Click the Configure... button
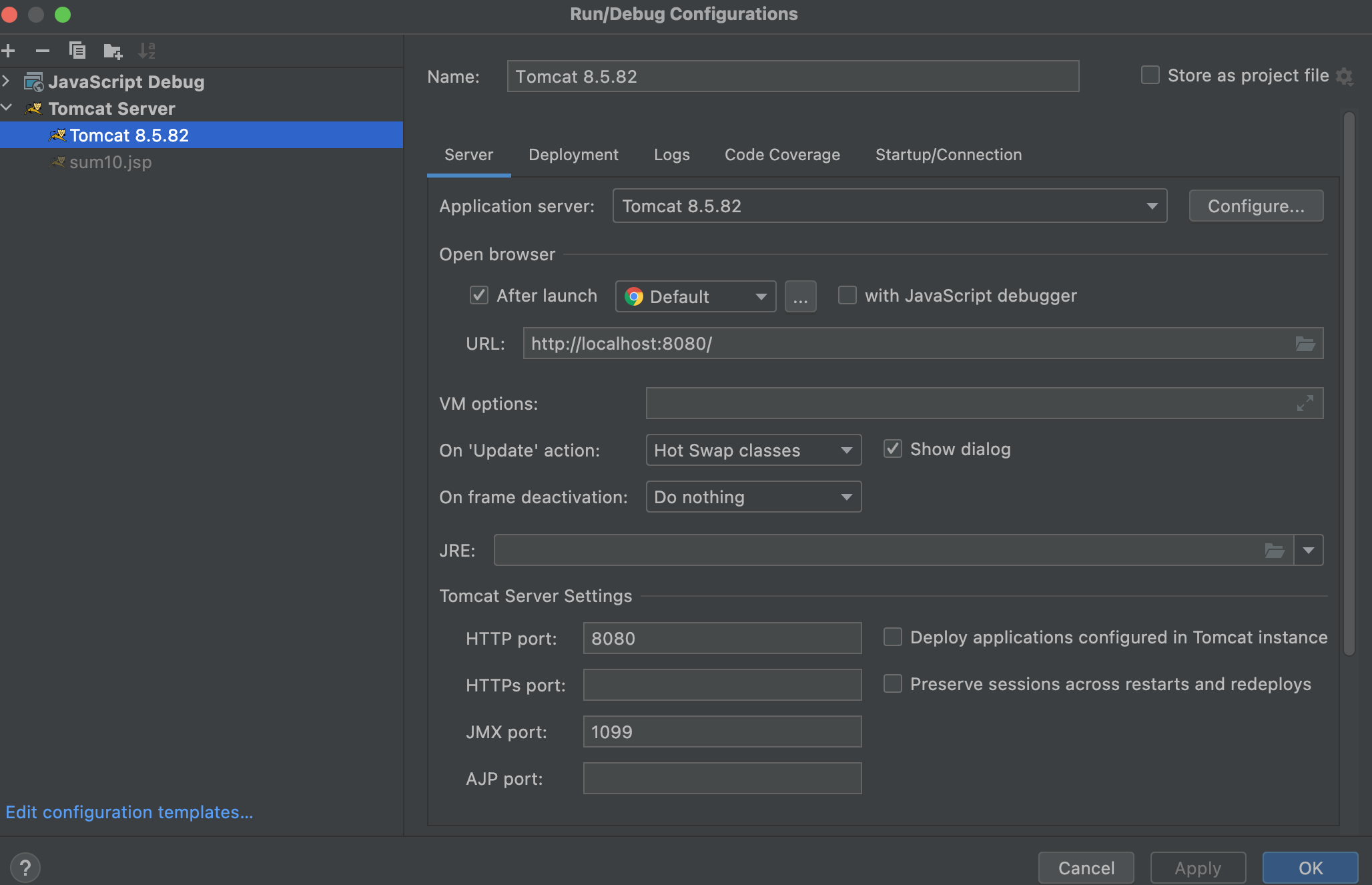The height and width of the screenshot is (885, 1372). tap(1256, 206)
